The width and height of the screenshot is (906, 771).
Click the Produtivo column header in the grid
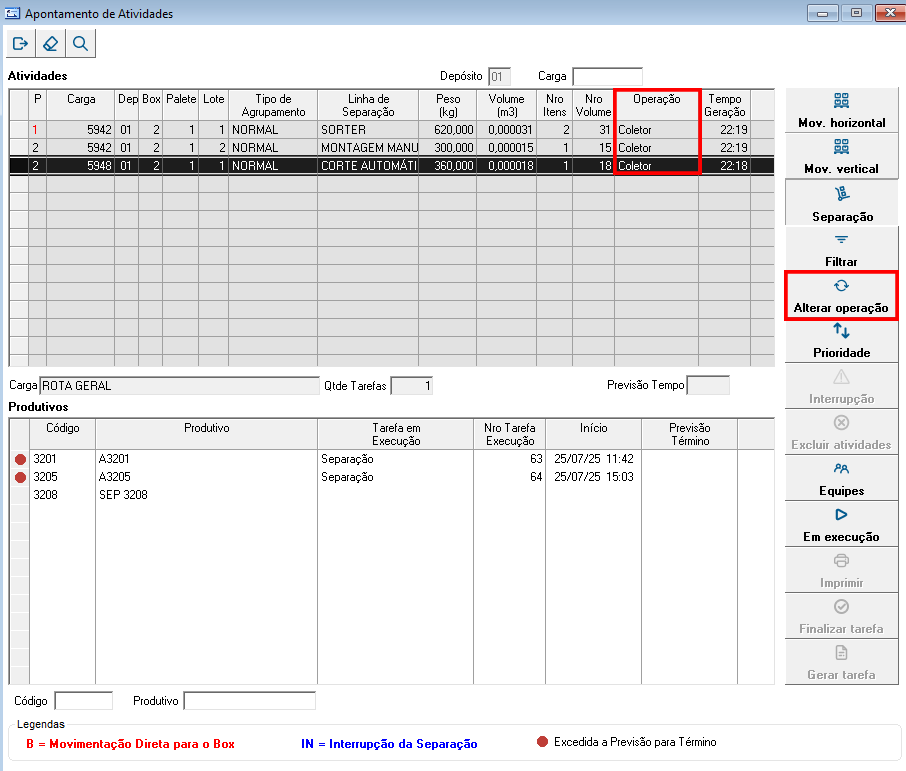point(206,434)
